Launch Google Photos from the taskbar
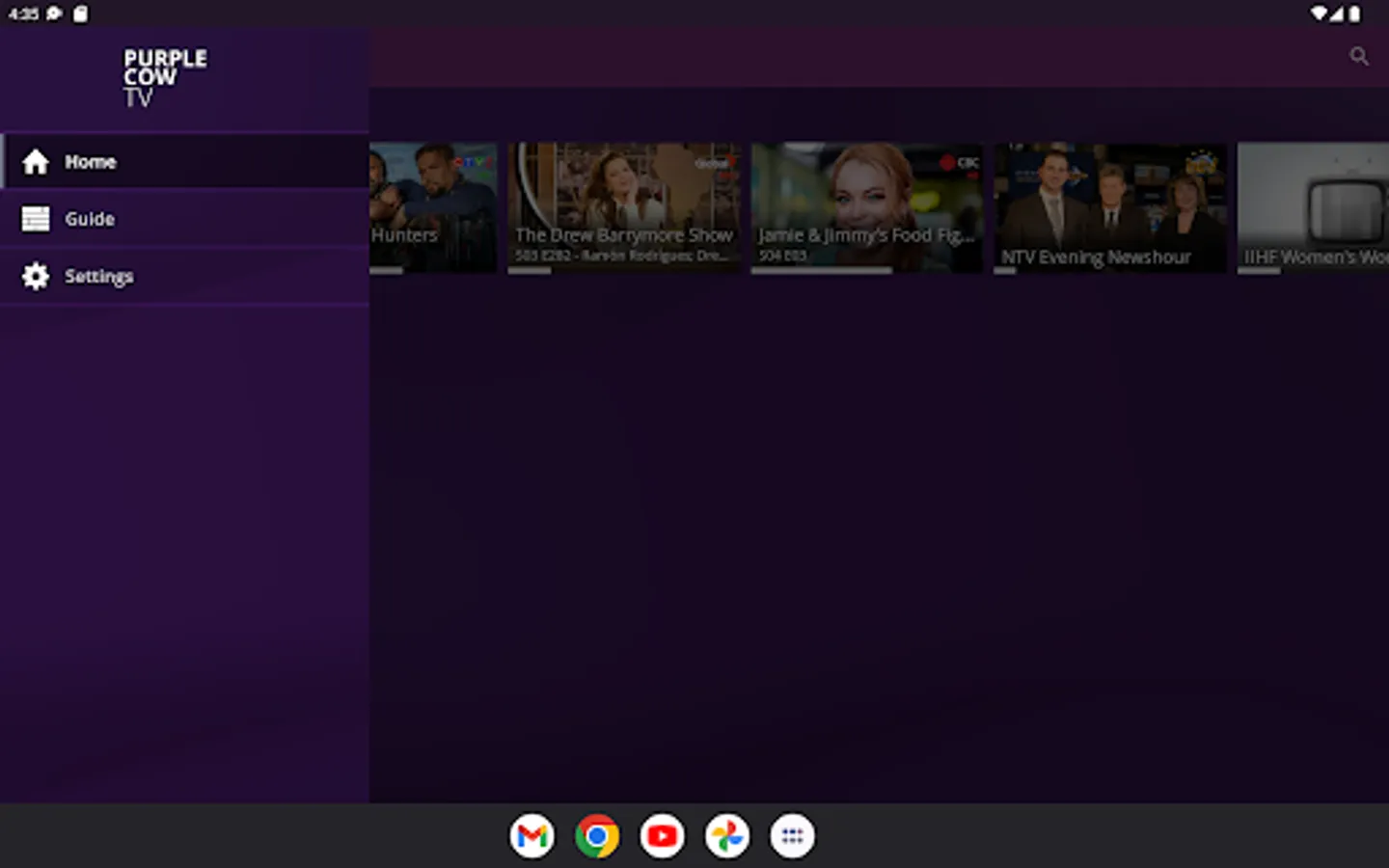Screen dimensions: 1389x868 click(x=727, y=836)
